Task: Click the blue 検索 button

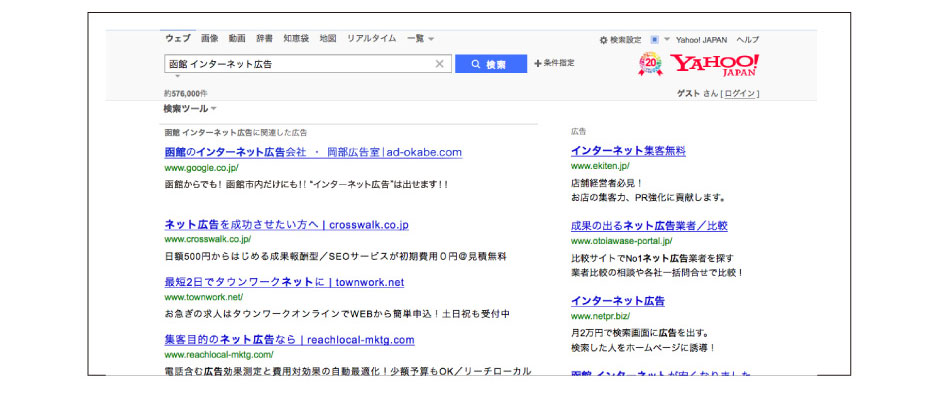Action: click(491, 64)
